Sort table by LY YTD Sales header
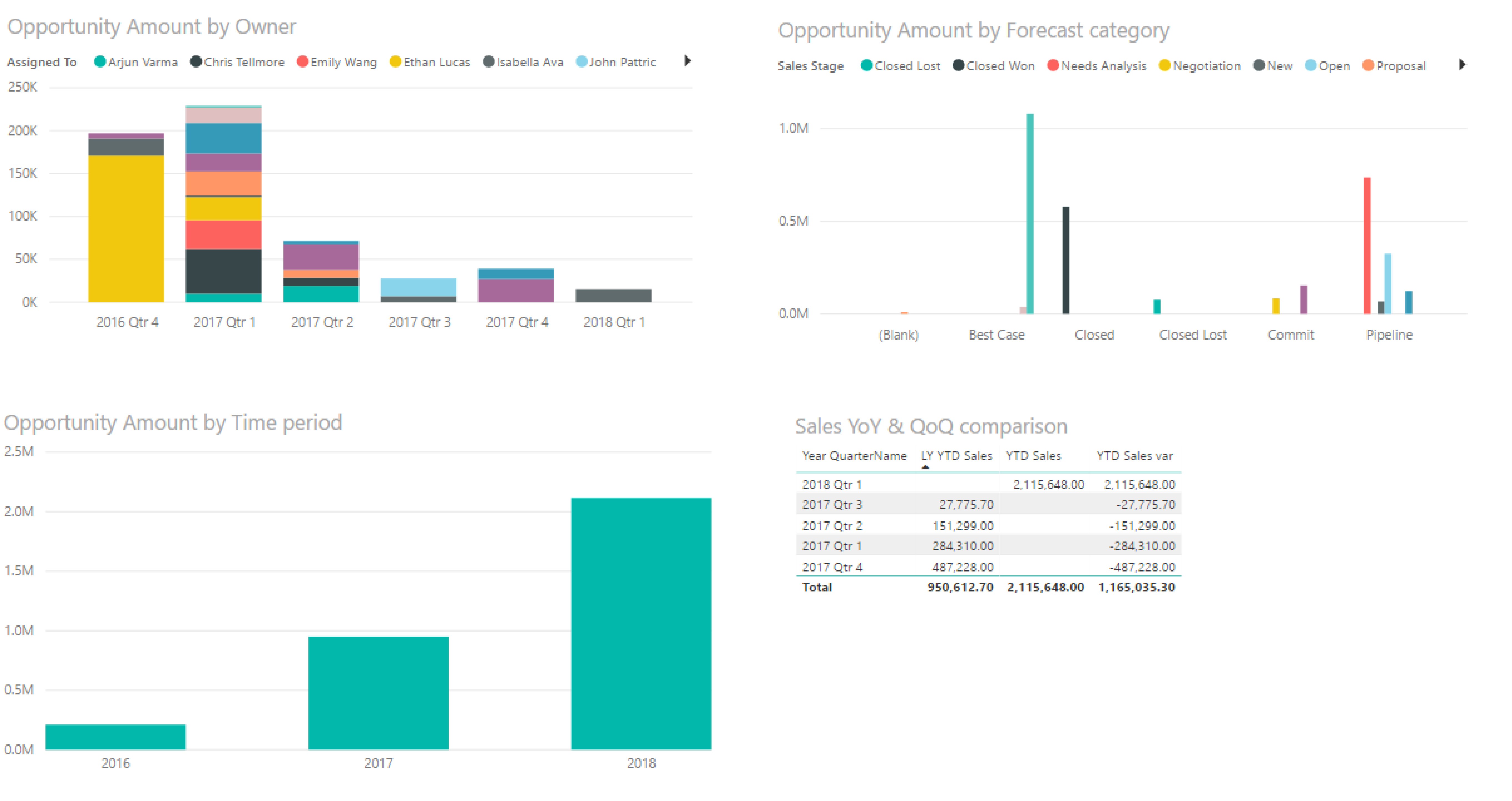Image resolution: width=1512 pixels, height=801 pixels. [x=956, y=455]
